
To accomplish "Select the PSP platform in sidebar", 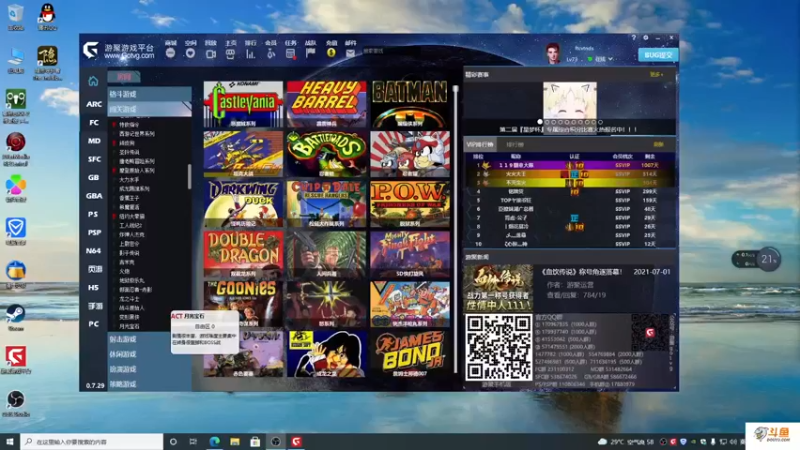I will point(94,233).
